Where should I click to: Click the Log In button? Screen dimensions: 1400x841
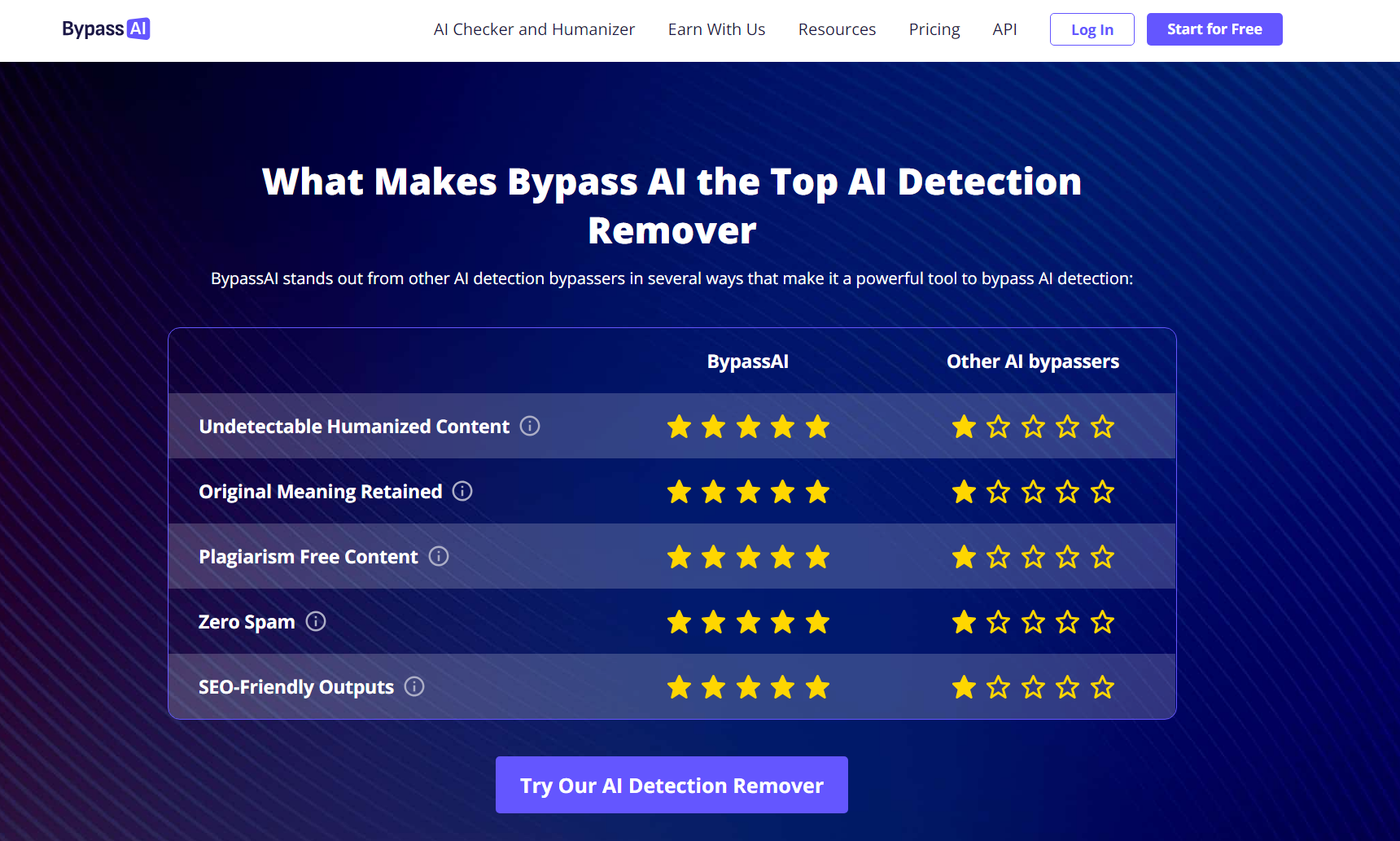tap(1092, 29)
